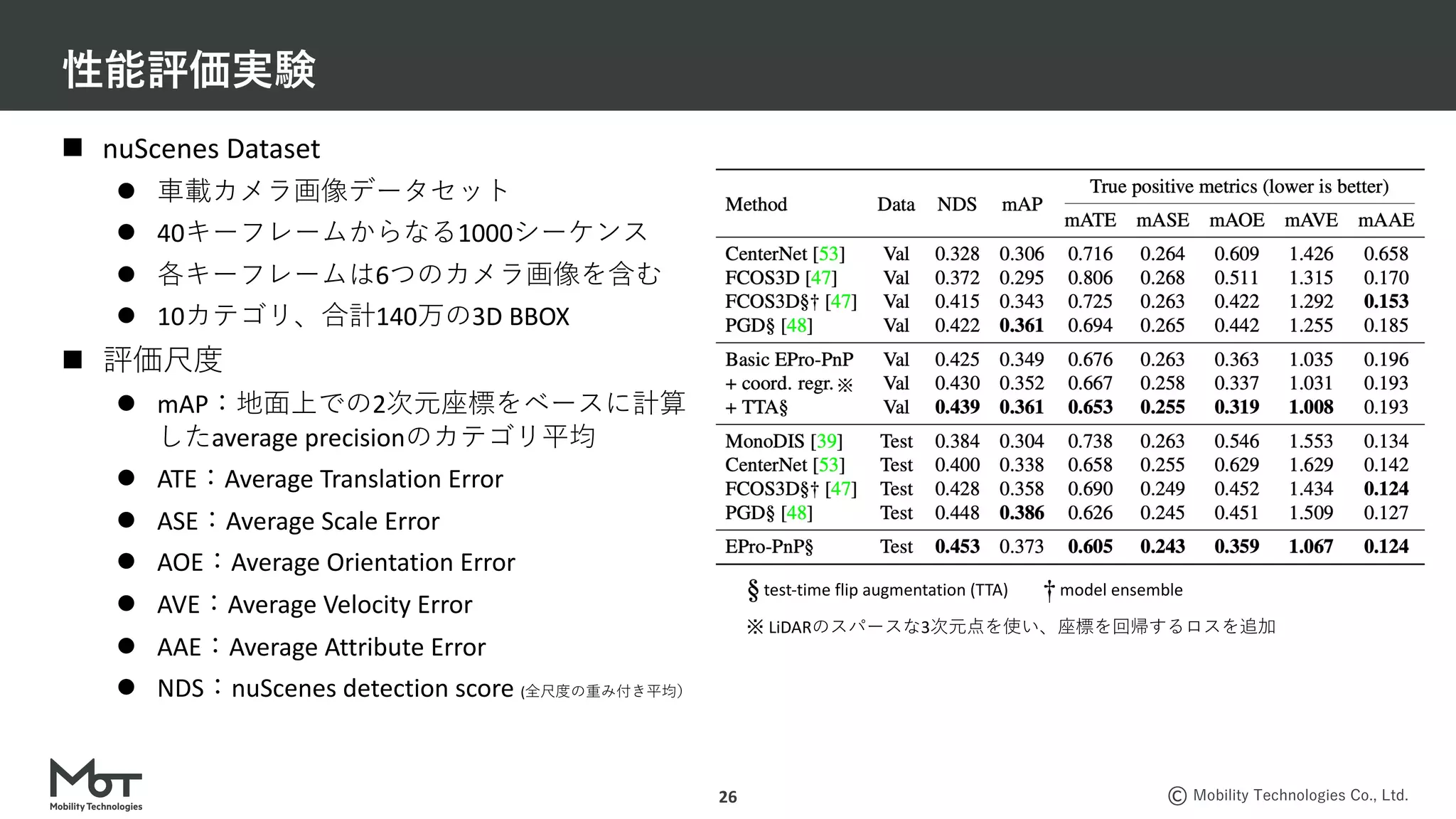Click 'True positive metrics (lower is better)' header
Viewport: 1456px width, 819px height.
pos(1238,186)
